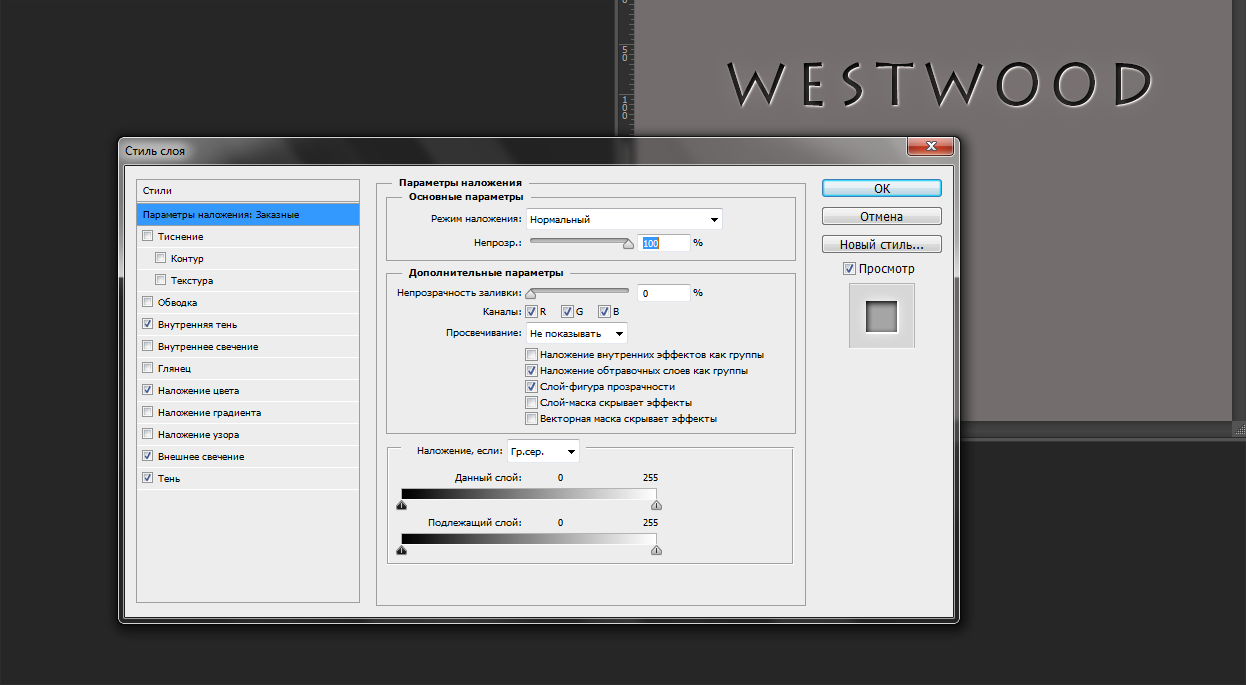
Task: Enable the Тиснение effect checkbox
Action: [148, 237]
